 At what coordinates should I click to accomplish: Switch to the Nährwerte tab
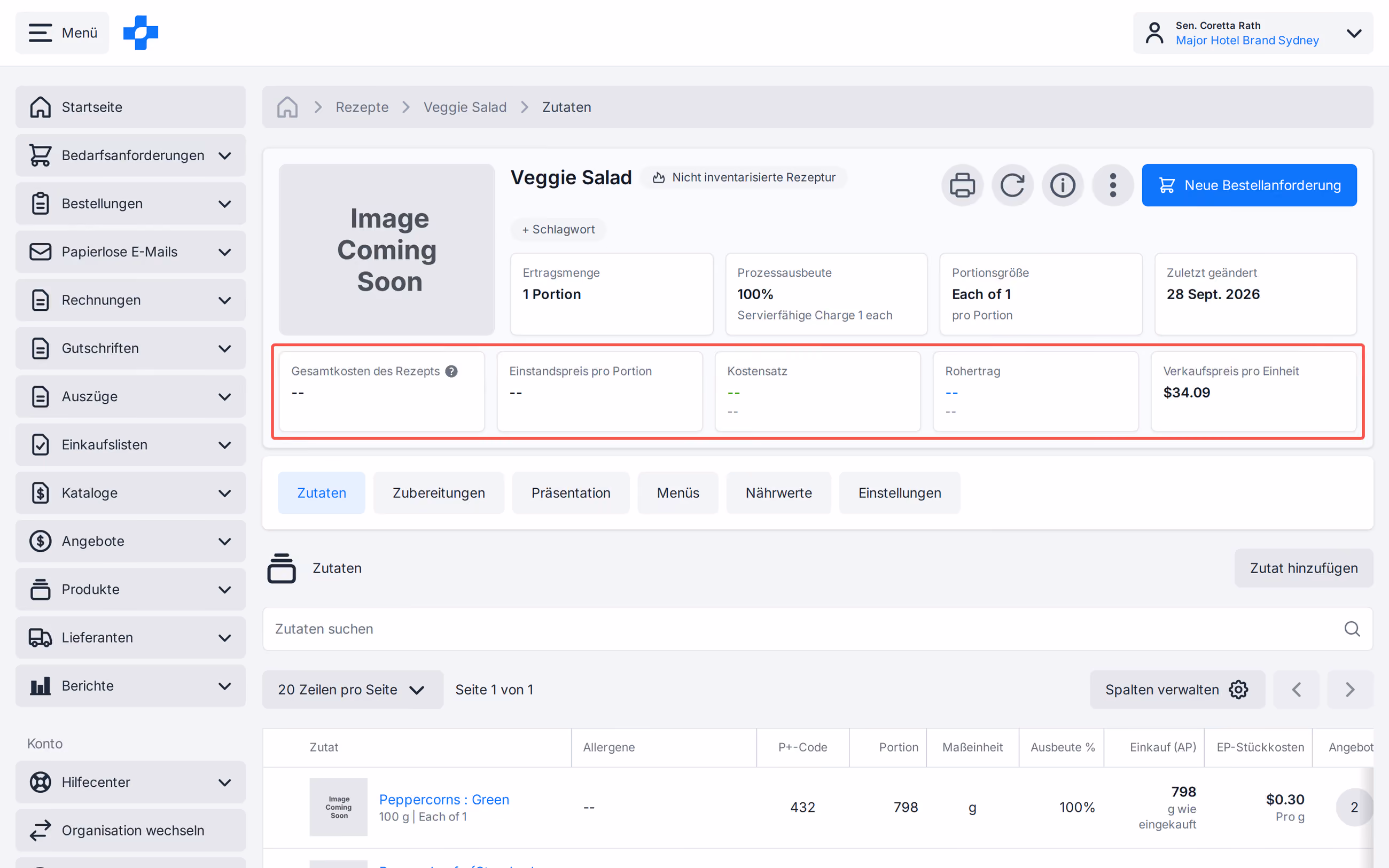pos(778,493)
